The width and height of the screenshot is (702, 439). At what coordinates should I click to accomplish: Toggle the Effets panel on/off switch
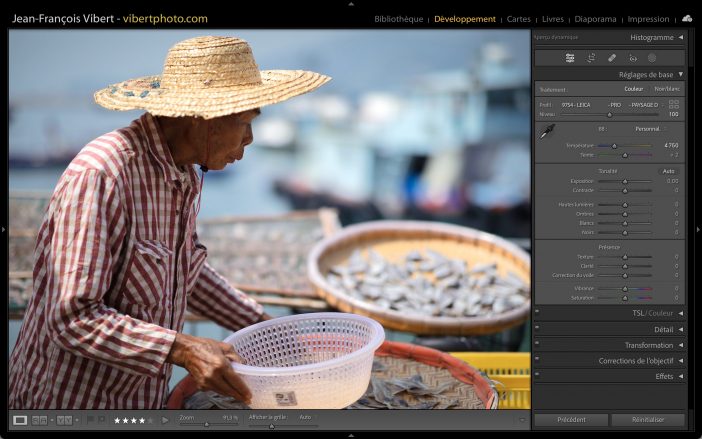(537, 376)
